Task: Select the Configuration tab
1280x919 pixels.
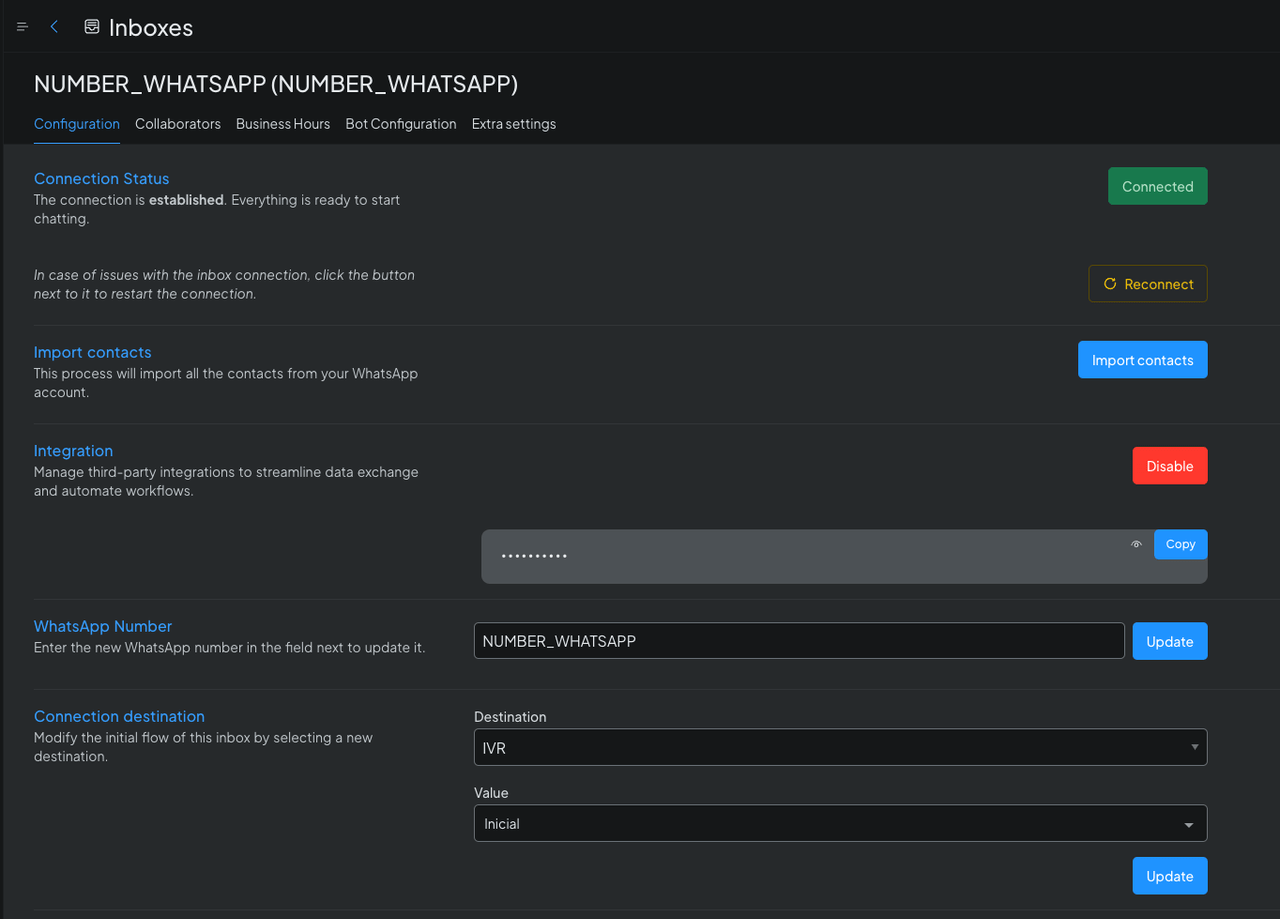Action: point(77,124)
